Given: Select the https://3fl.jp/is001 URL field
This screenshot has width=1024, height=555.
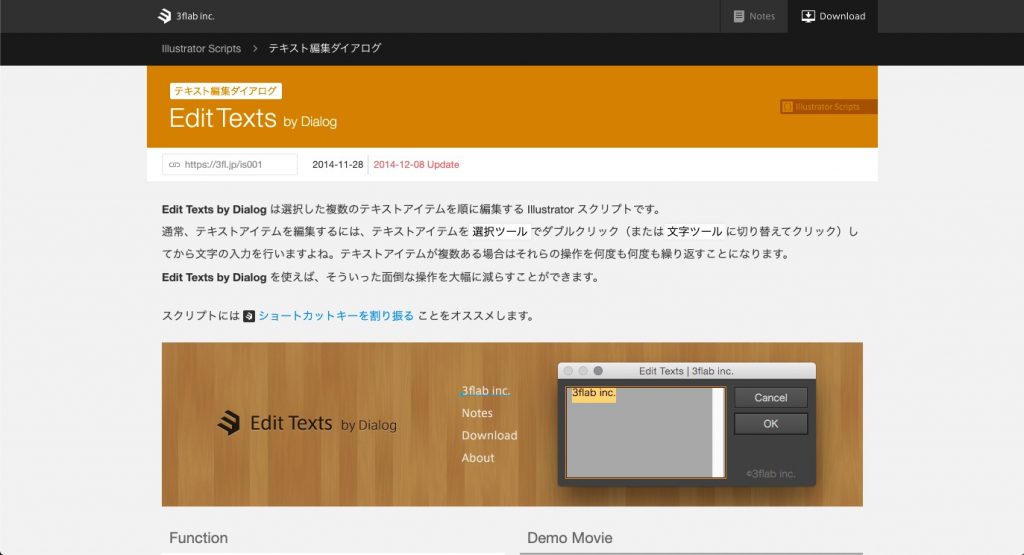Looking at the screenshot, I should pyautogui.click(x=230, y=165).
